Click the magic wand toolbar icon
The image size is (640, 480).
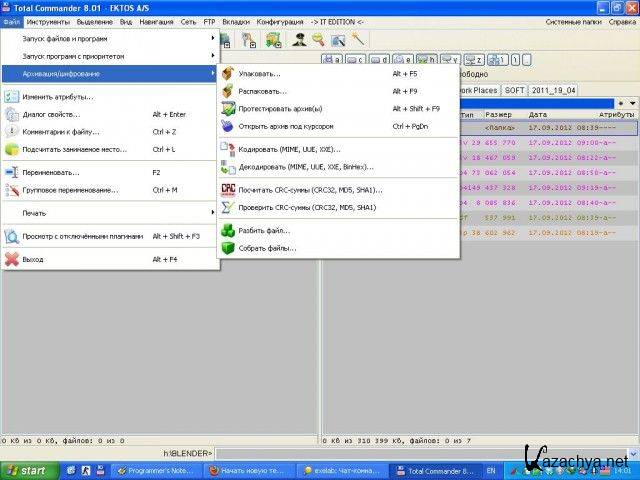(358, 40)
